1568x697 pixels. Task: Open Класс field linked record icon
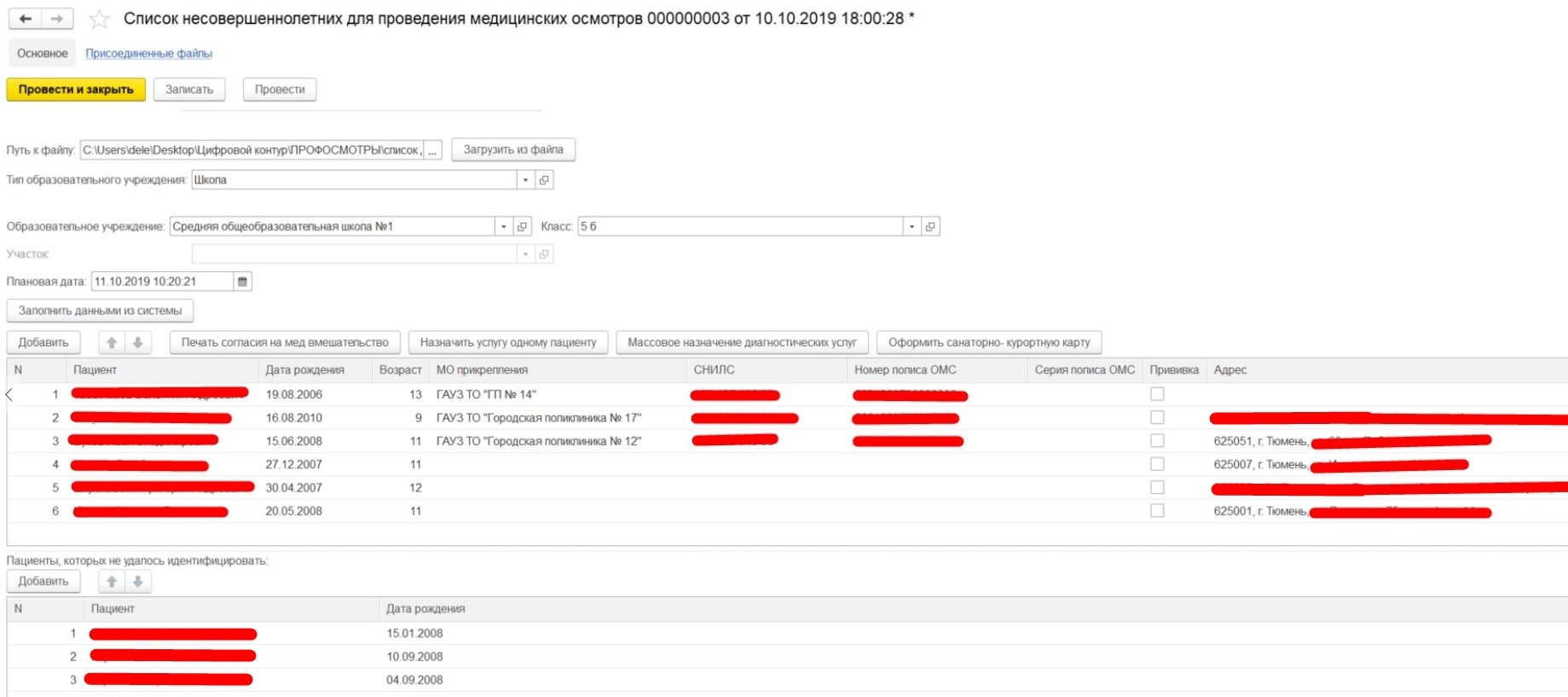930,227
